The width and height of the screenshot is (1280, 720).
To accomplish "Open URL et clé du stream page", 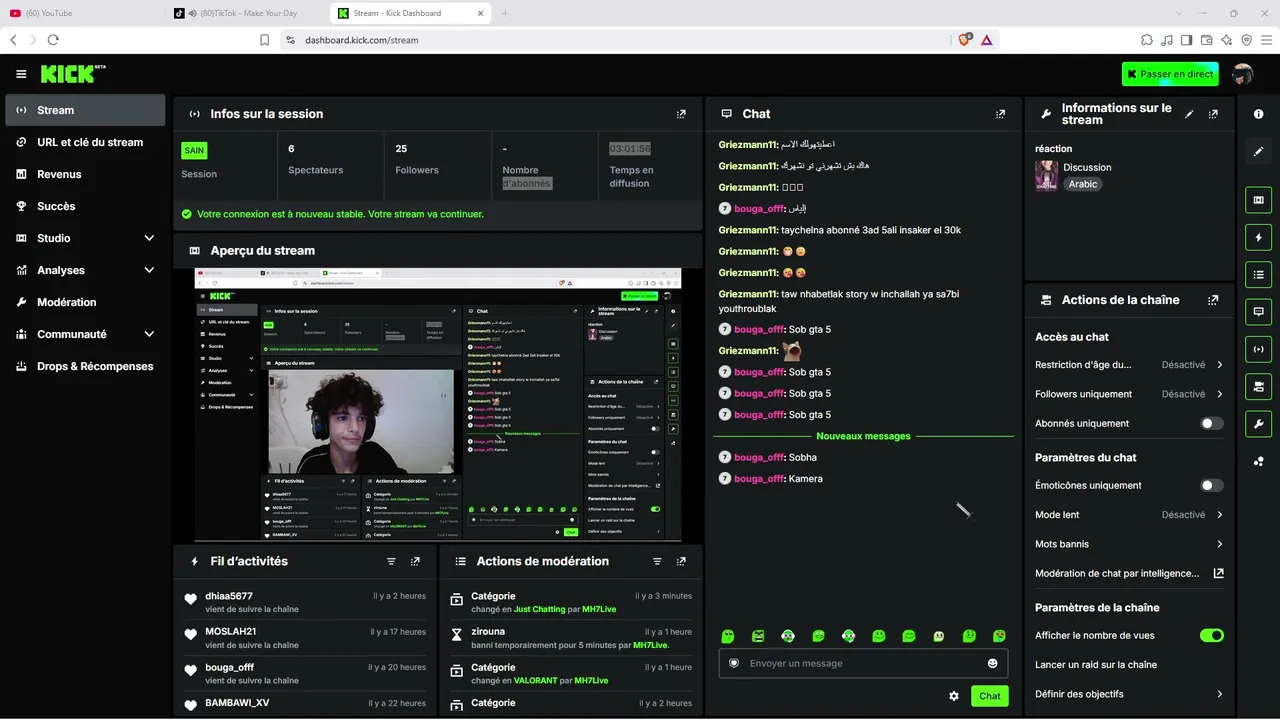I will tap(85, 142).
